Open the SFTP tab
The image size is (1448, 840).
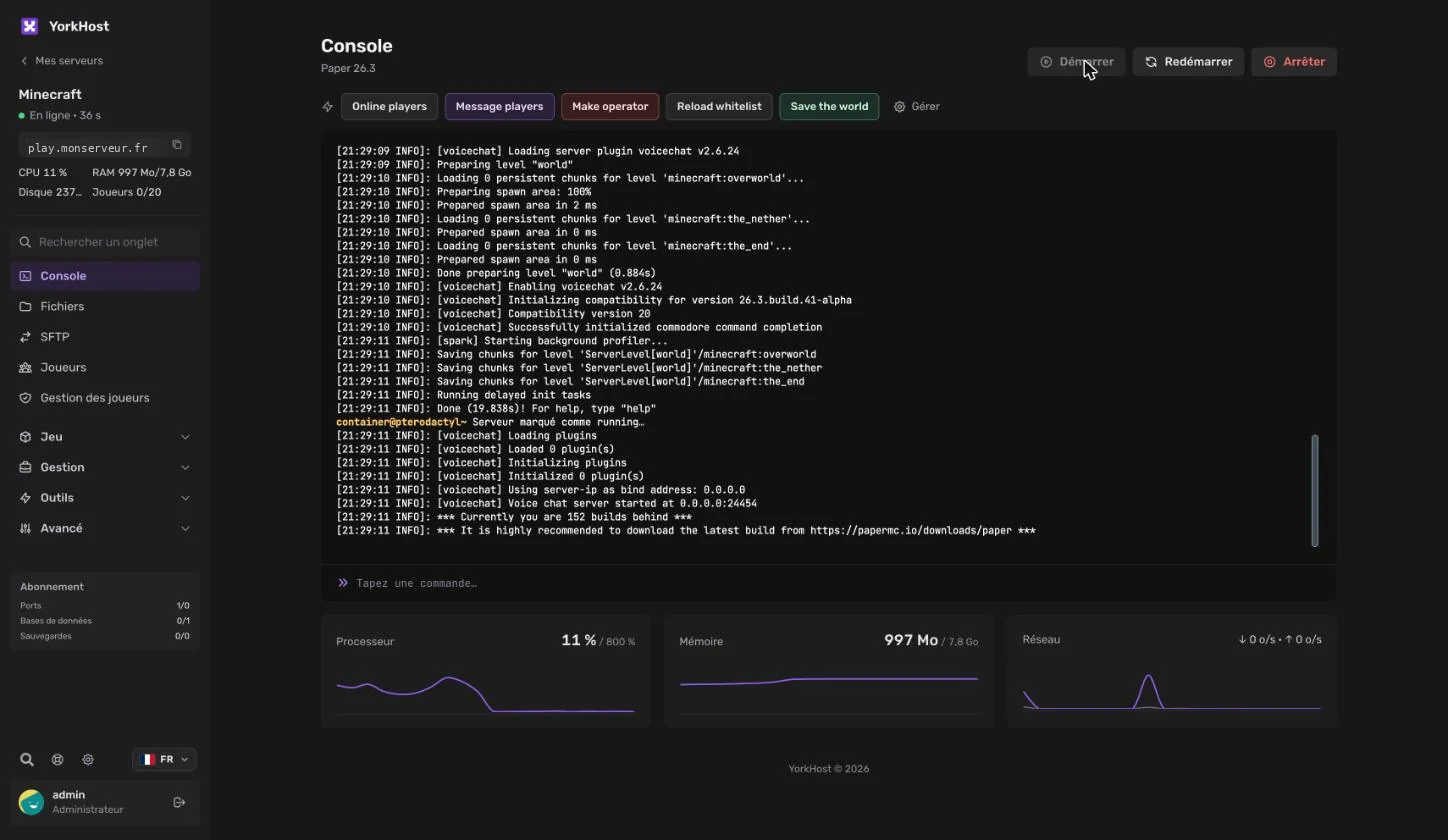105,337
